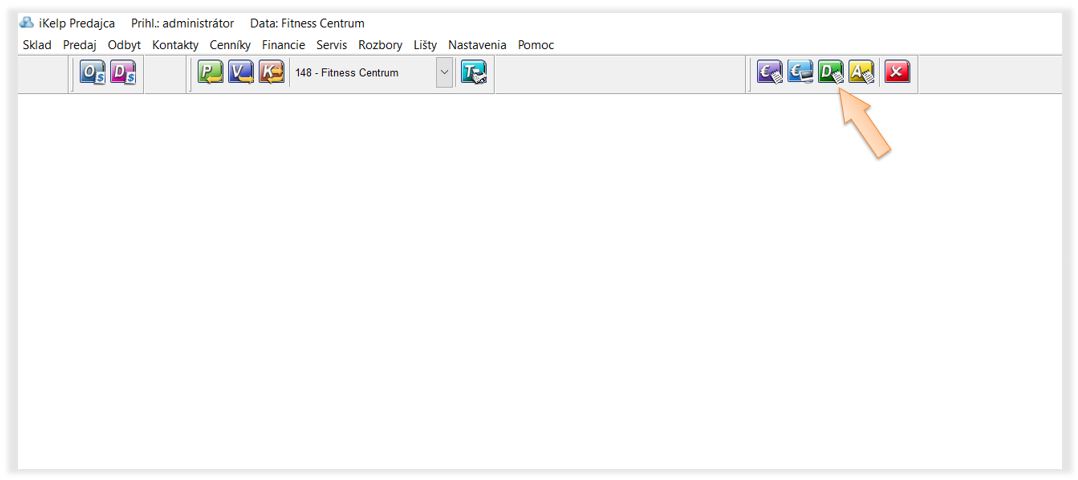Click the blue 'O' toolbar icon
The height and width of the screenshot is (480, 1078).
pyautogui.click(x=93, y=73)
